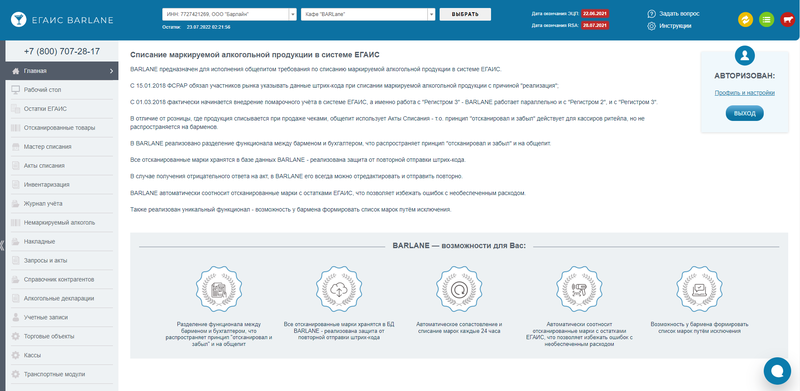Image resolution: width=800 pixels, height=391 pixels.
Task: Click the scanner badge above Автоматически соотносит
Action: pyautogui.click(x=579, y=289)
